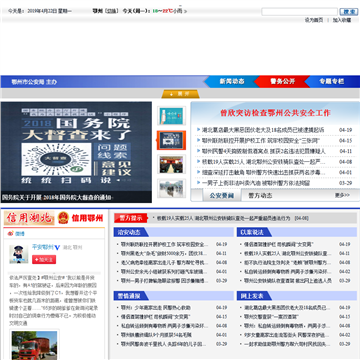Screen dimensions: 360x360
Task: Click 更多>> in the news panel
Action: 342,195
